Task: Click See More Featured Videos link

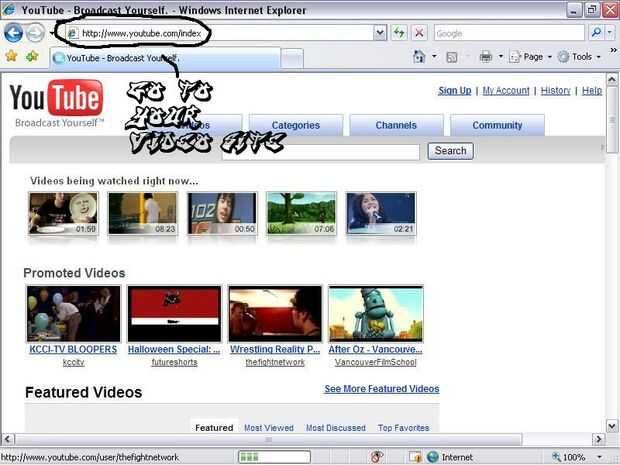Action: click(382, 389)
